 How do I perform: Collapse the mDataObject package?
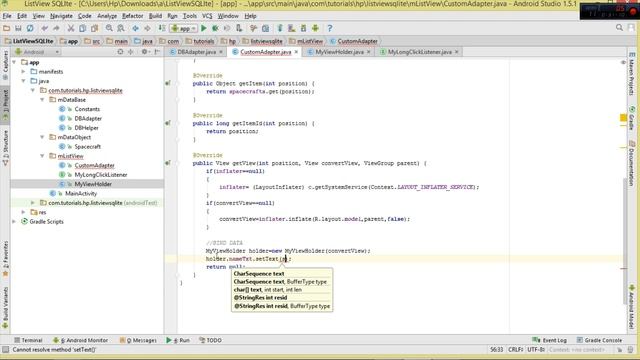click(x=42, y=137)
